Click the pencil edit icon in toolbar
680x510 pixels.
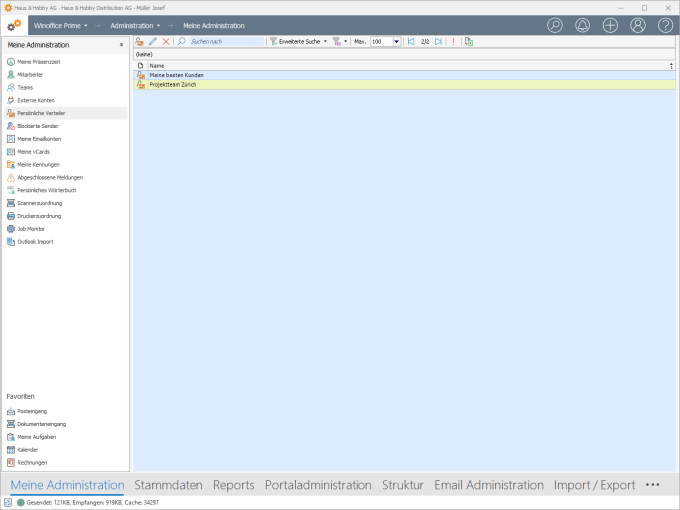coord(153,42)
